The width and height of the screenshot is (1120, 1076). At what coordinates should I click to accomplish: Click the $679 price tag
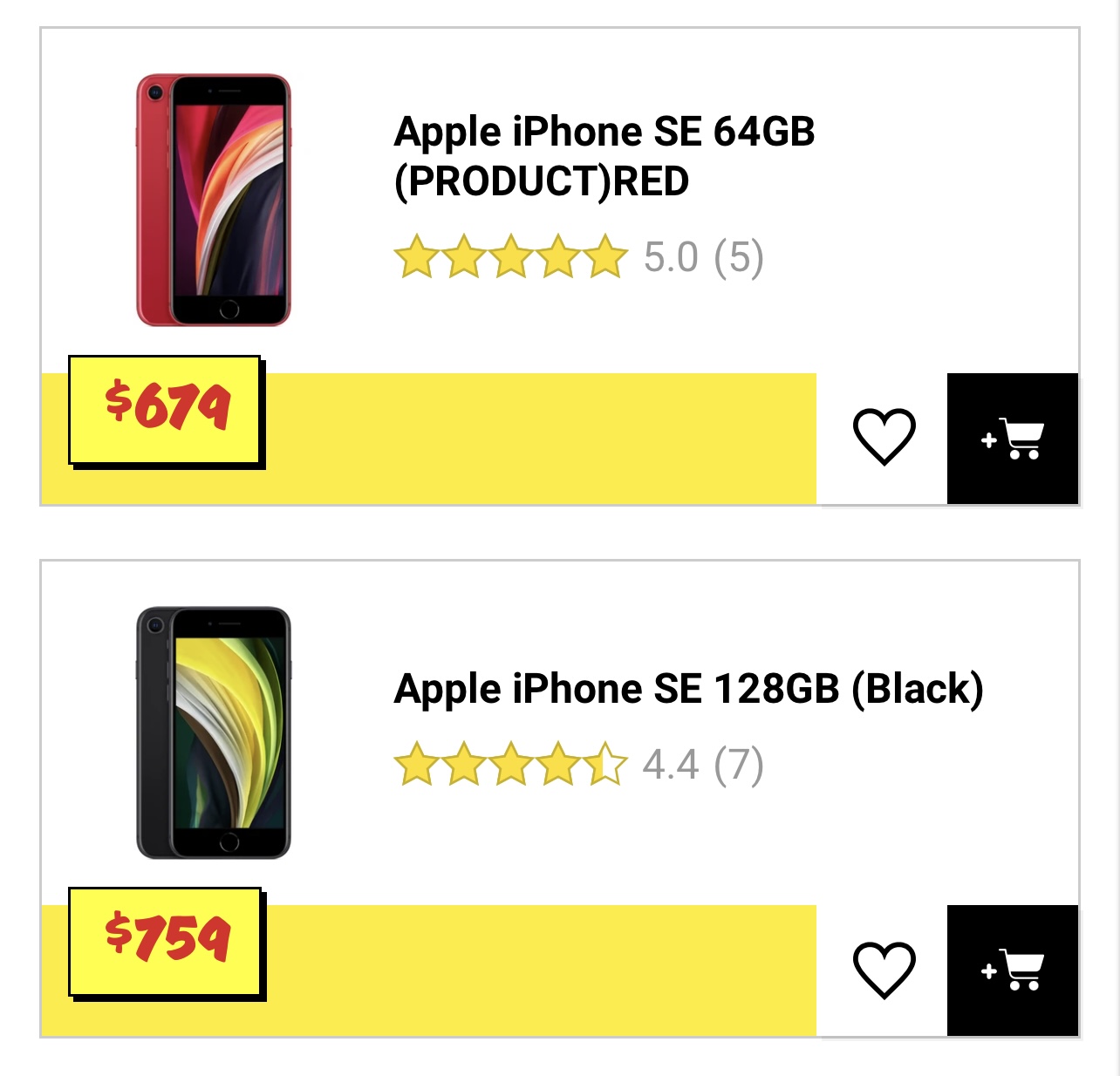(x=165, y=409)
